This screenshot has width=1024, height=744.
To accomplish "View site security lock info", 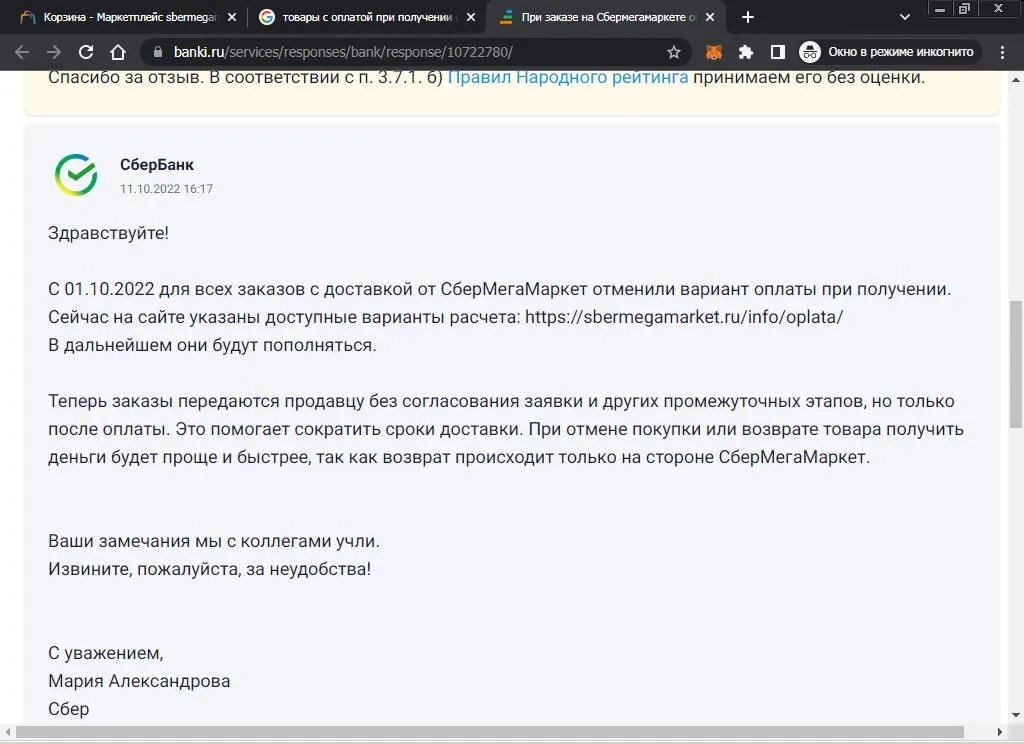I will 157,52.
